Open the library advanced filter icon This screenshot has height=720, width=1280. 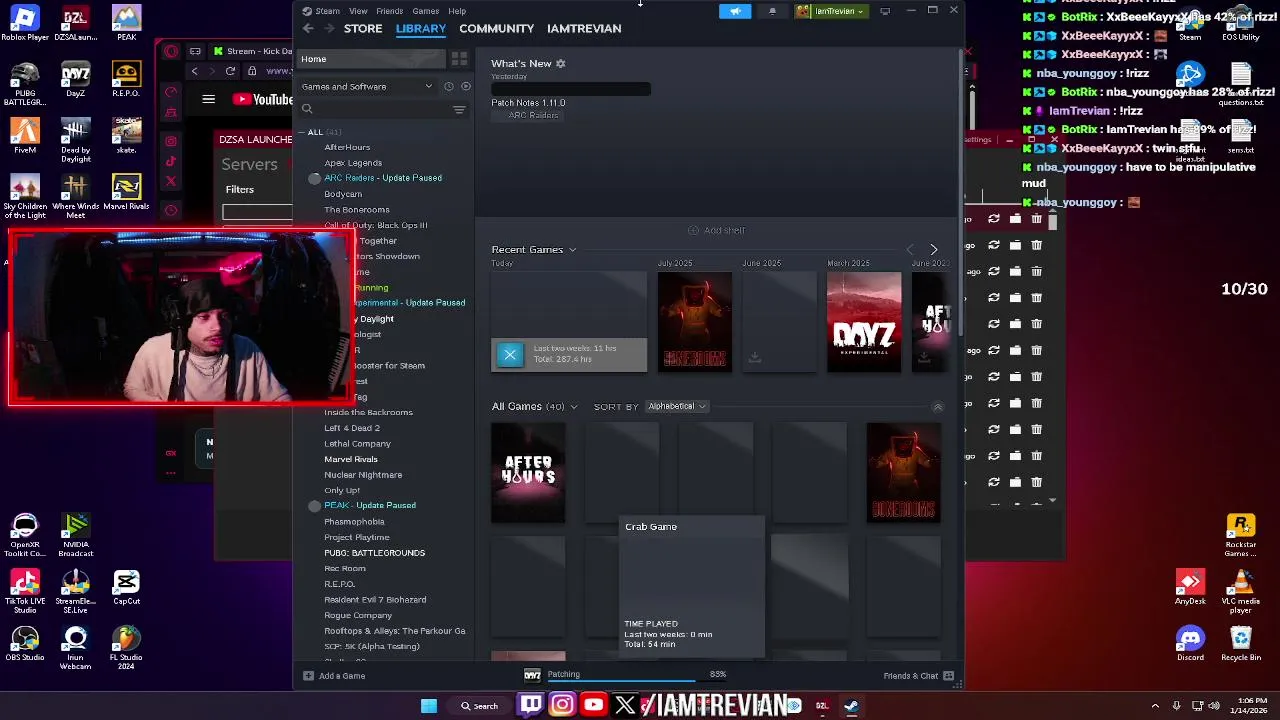(459, 109)
